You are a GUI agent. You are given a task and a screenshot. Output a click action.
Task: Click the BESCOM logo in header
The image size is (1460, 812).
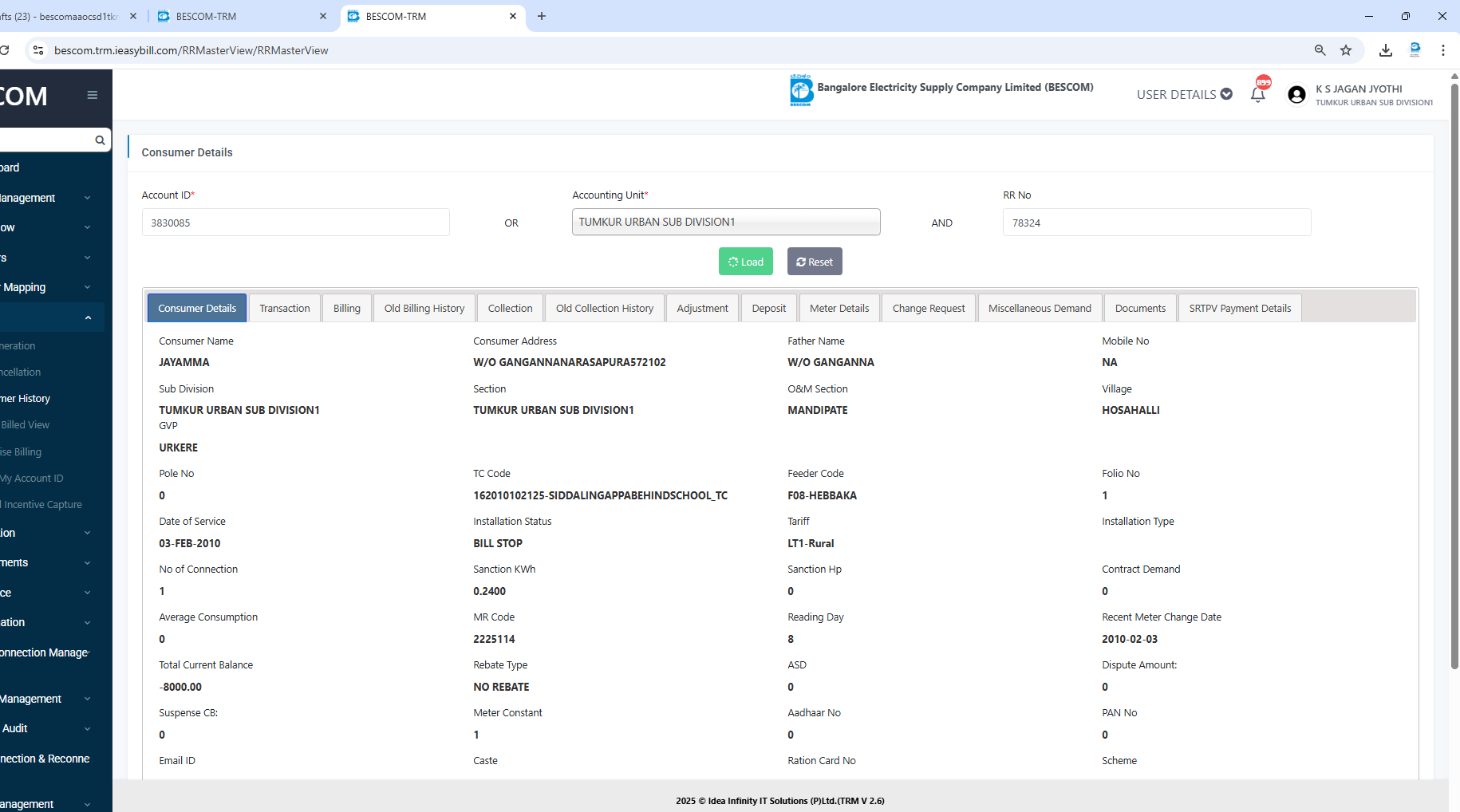[801, 90]
